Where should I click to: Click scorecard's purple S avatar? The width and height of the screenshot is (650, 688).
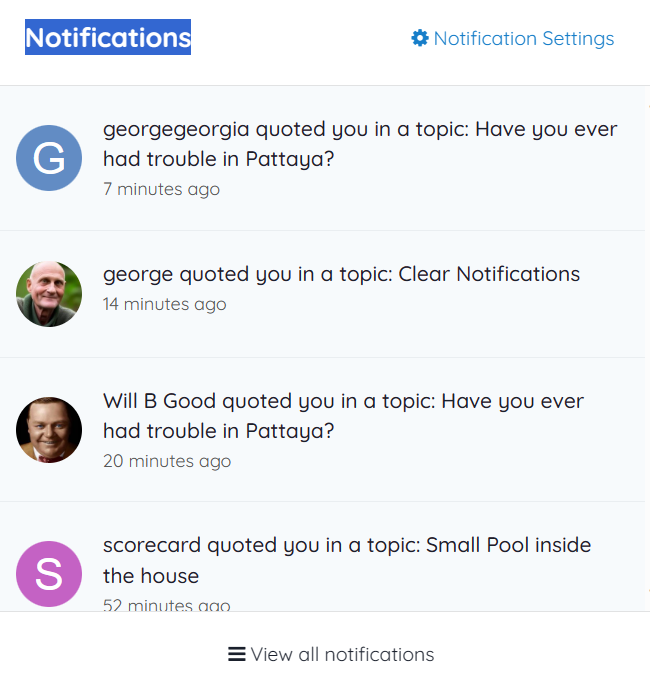click(x=49, y=574)
